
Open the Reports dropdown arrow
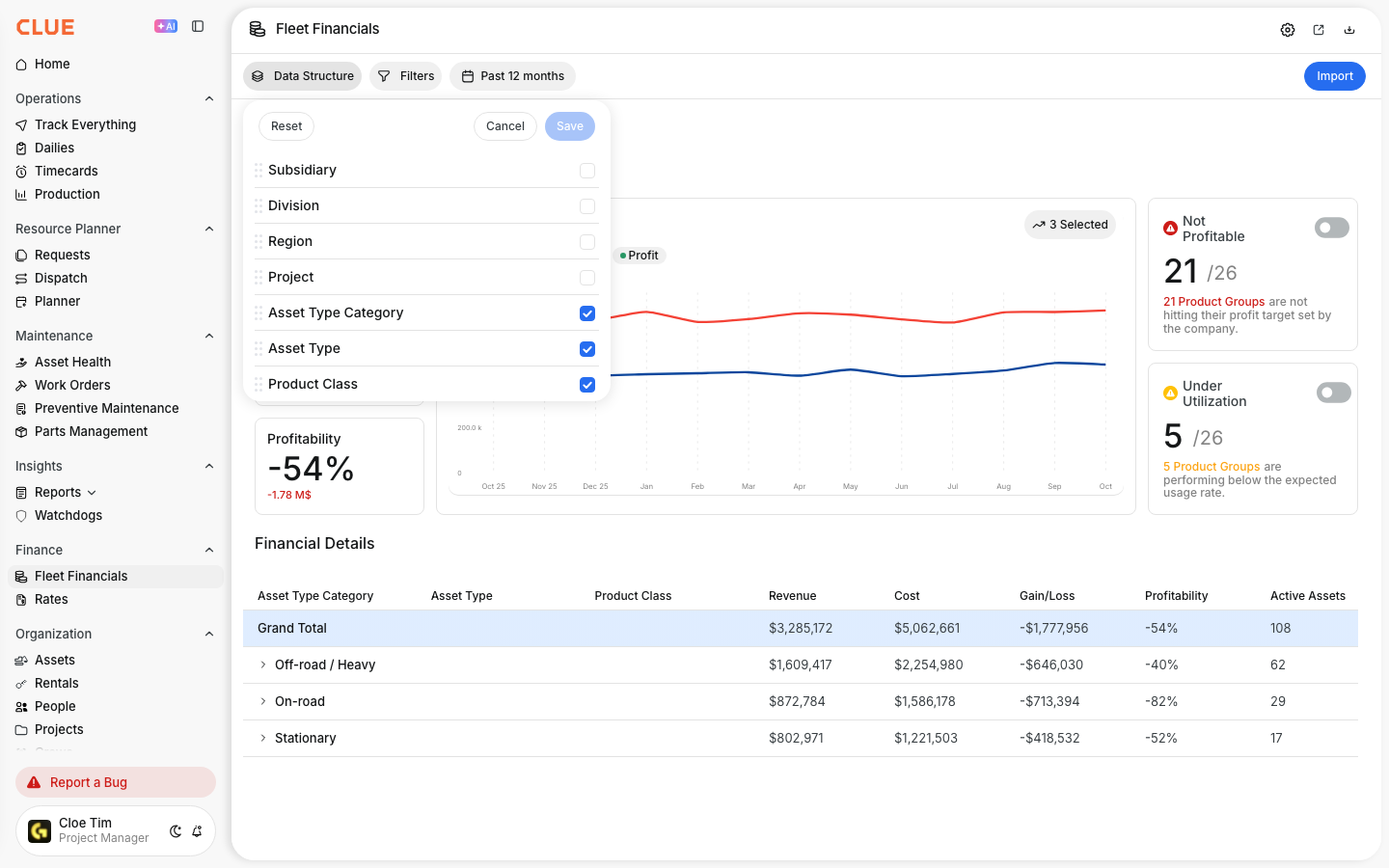point(92,493)
